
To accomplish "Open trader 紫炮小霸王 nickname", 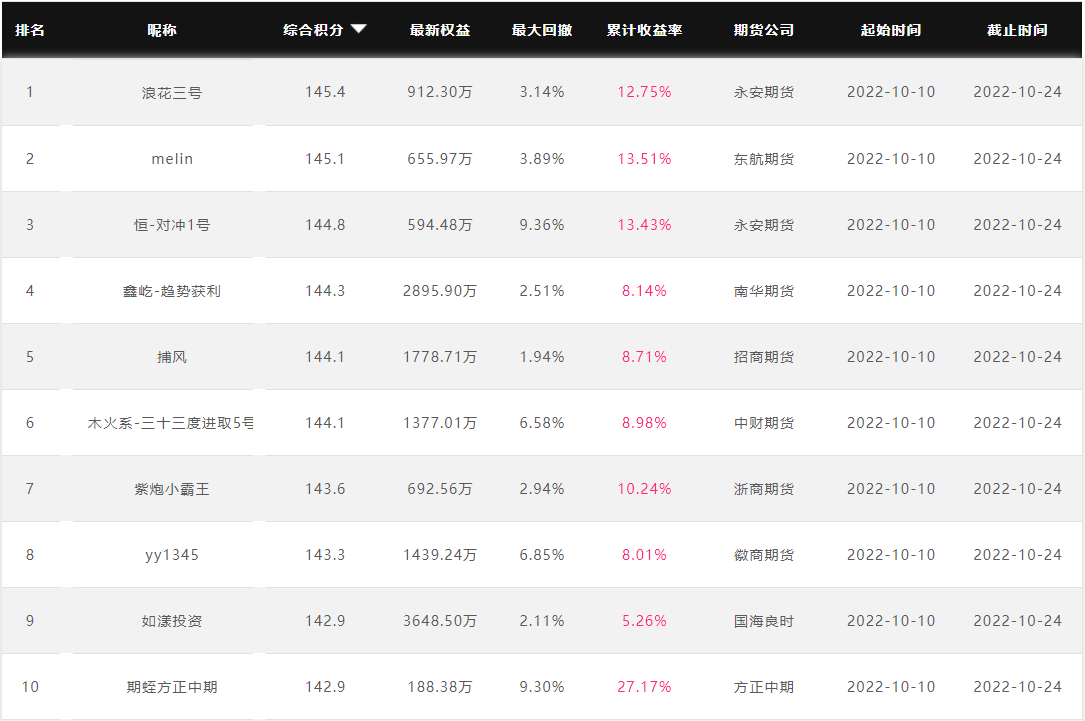I will [x=172, y=489].
